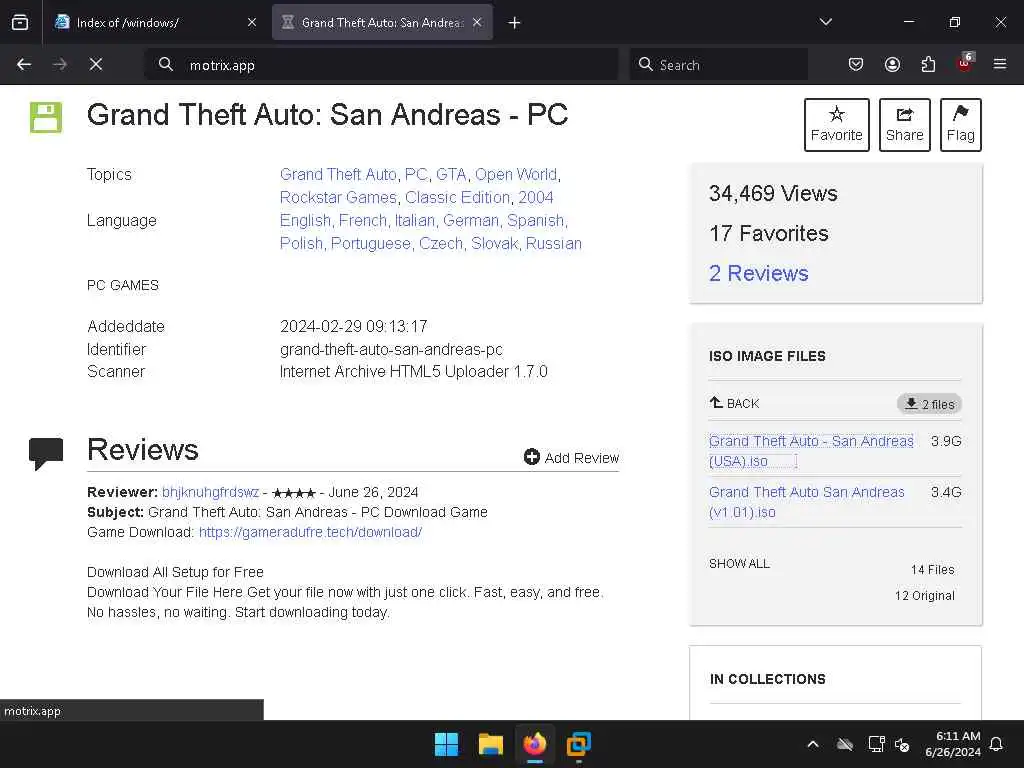Viewport: 1024px width, 768px height.
Task: Click the network display tray icon
Action: (876, 744)
